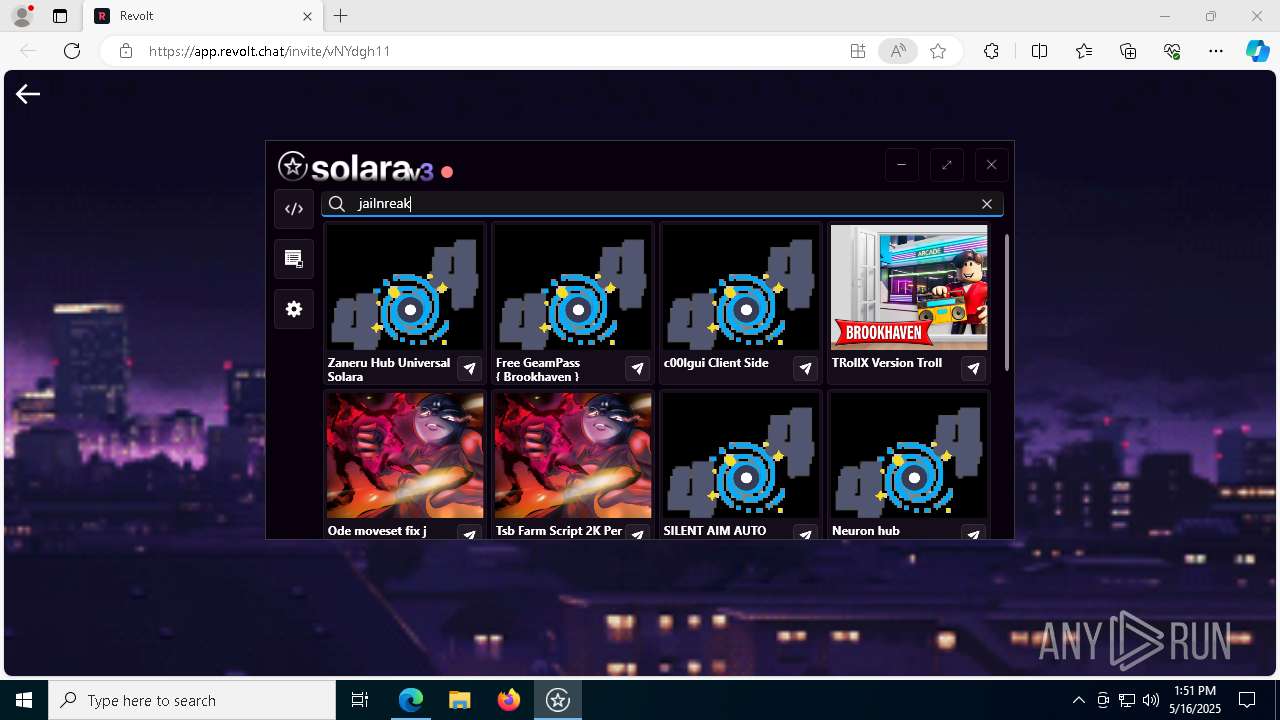Click the Solara v3 logo
This screenshot has height=720, width=1280.
pyautogui.click(x=356, y=167)
